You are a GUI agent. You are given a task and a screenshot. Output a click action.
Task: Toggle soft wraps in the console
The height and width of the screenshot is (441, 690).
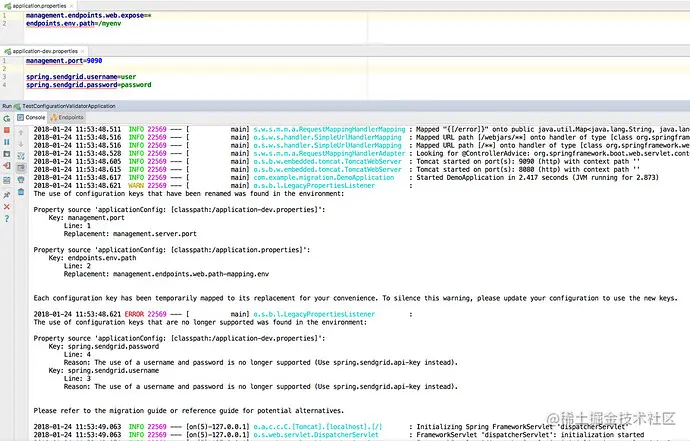21,156
